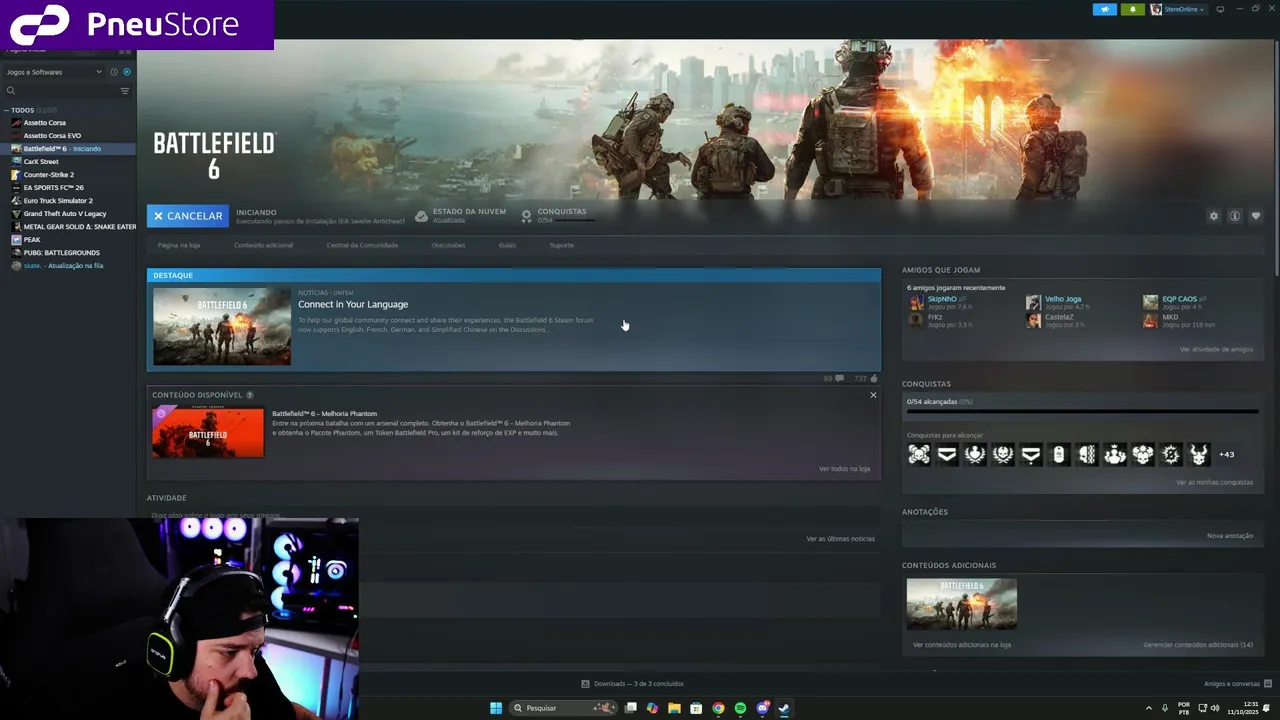Viewport: 1280px width, 720px height.
Task: Open the library advanced filter icon
Action: point(125,91)
